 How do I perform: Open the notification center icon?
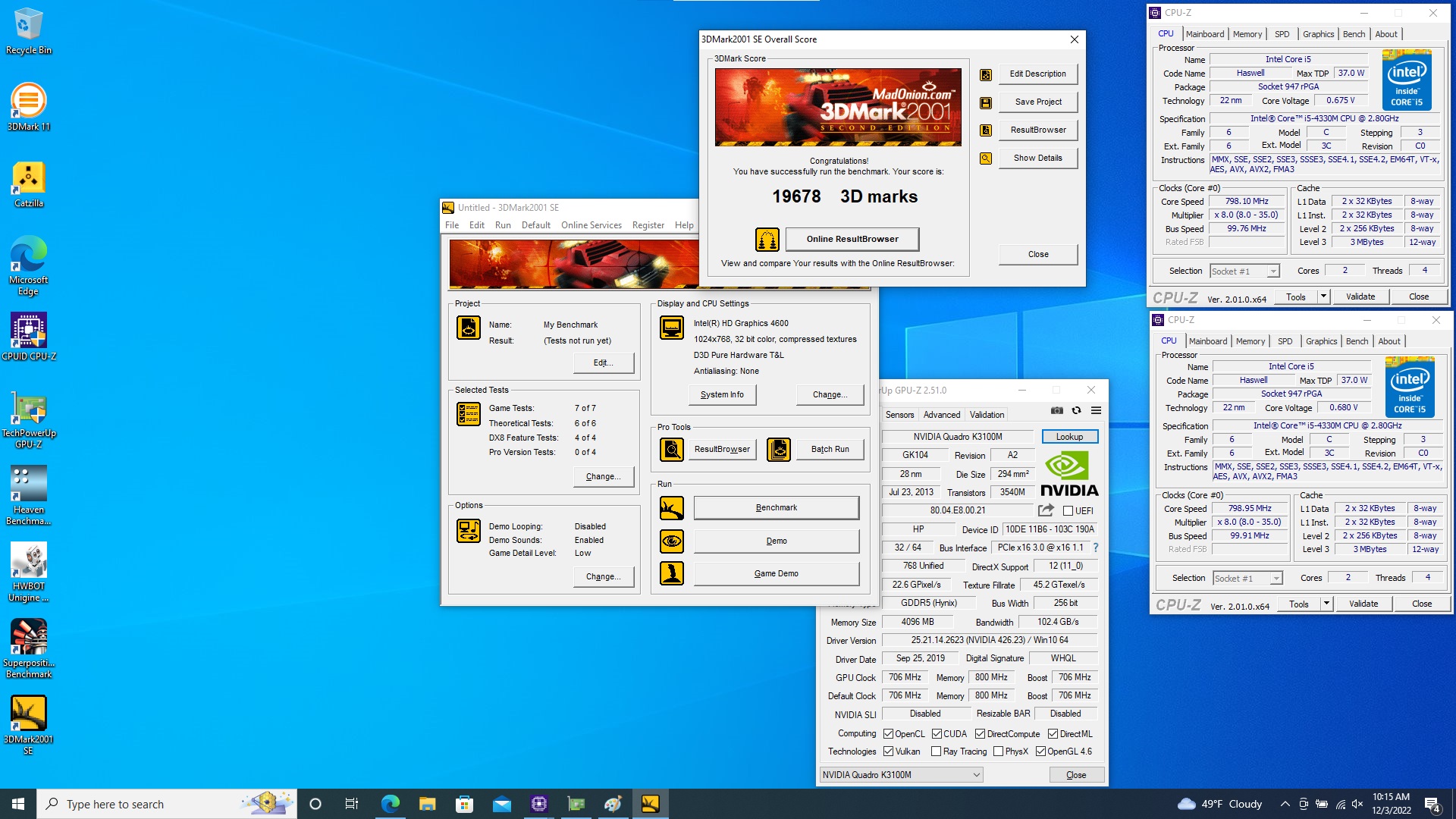(x=1432, y=804)
